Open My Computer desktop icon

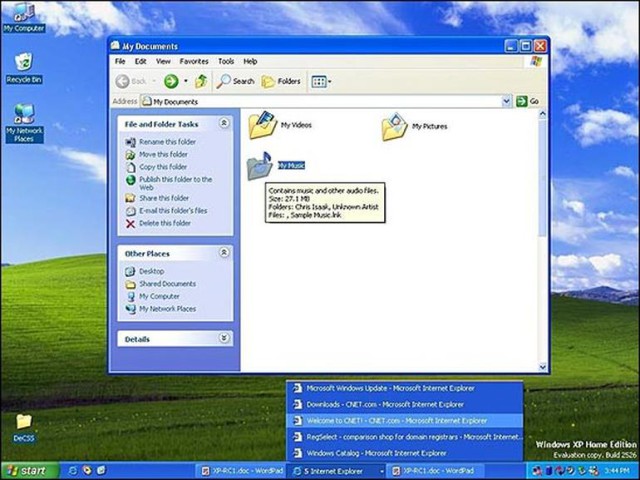point(23,13)
